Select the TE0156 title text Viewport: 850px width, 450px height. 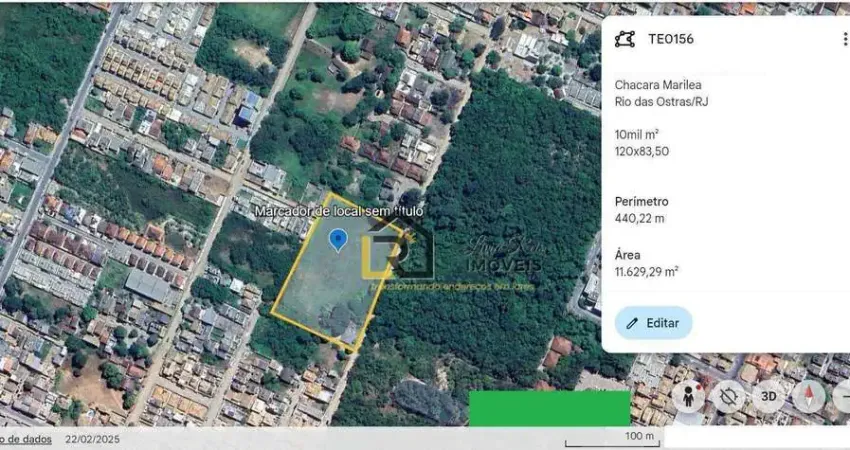(x=671, y=39)
